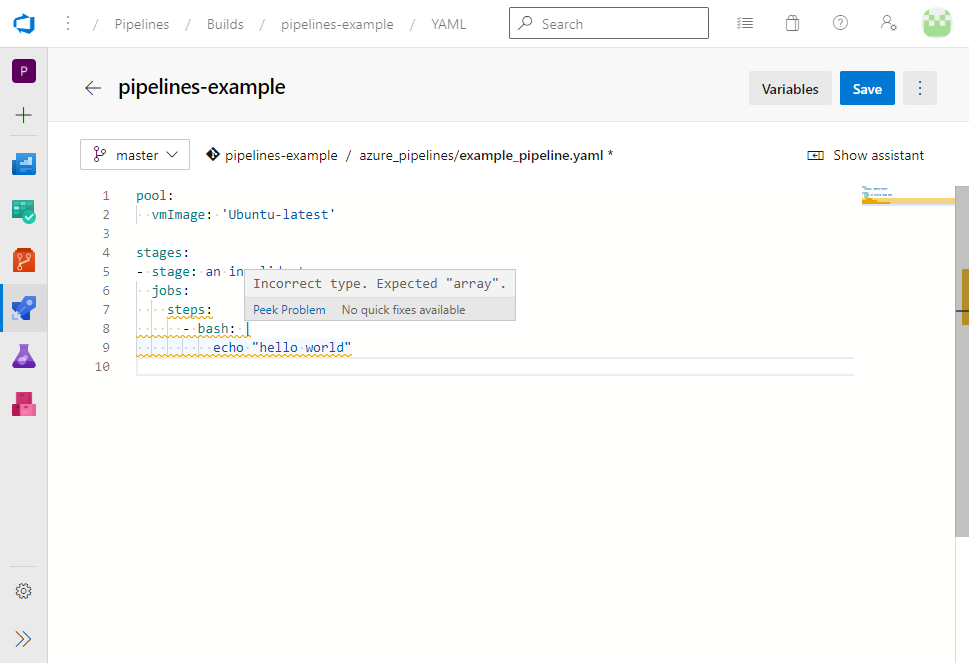Click the Variables button

click(x=790, y=88)
